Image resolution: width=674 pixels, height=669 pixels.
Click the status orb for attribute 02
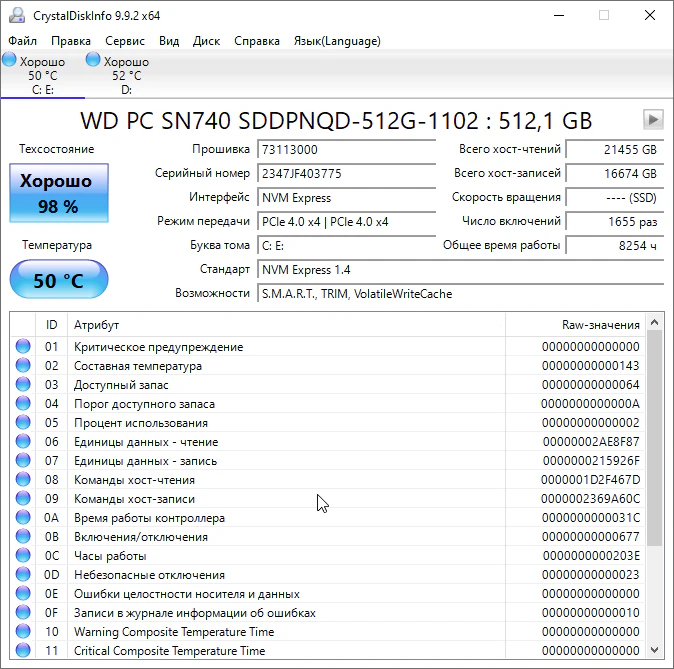click(x=23, y=365)
